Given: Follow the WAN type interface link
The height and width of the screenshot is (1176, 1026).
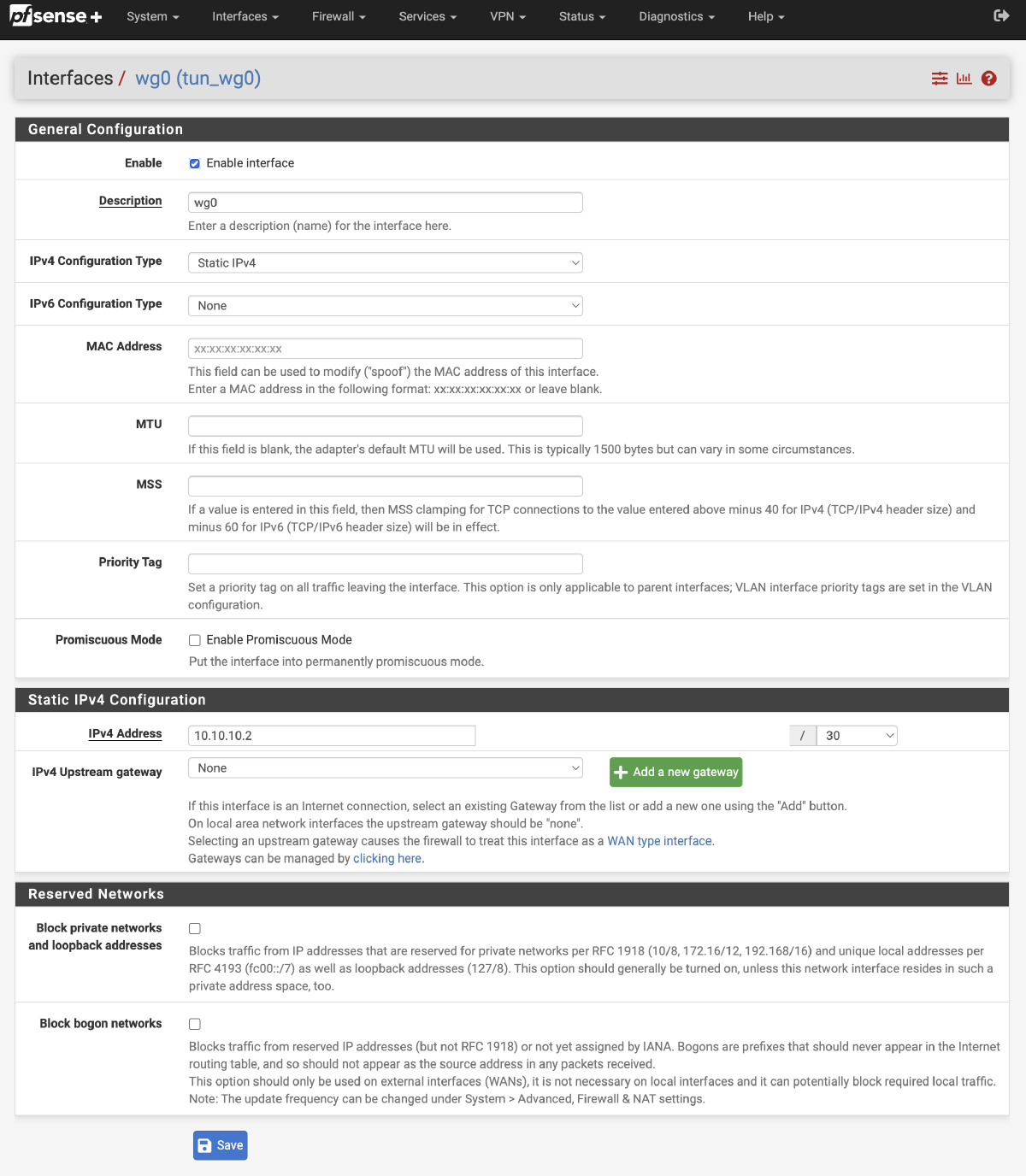Looking at the screenshot, I should [659, 840].
